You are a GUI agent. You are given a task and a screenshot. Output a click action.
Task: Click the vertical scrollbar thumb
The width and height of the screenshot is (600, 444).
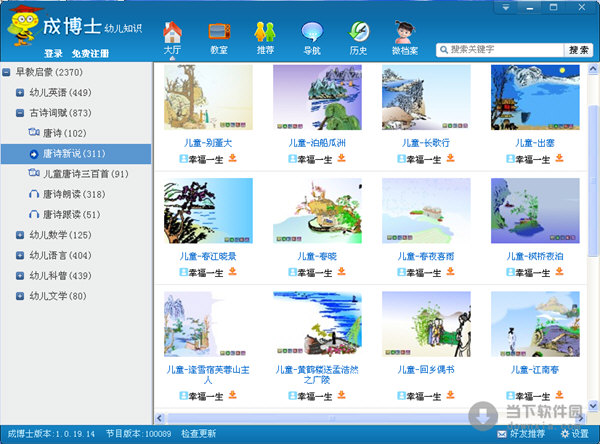[593, 180]
